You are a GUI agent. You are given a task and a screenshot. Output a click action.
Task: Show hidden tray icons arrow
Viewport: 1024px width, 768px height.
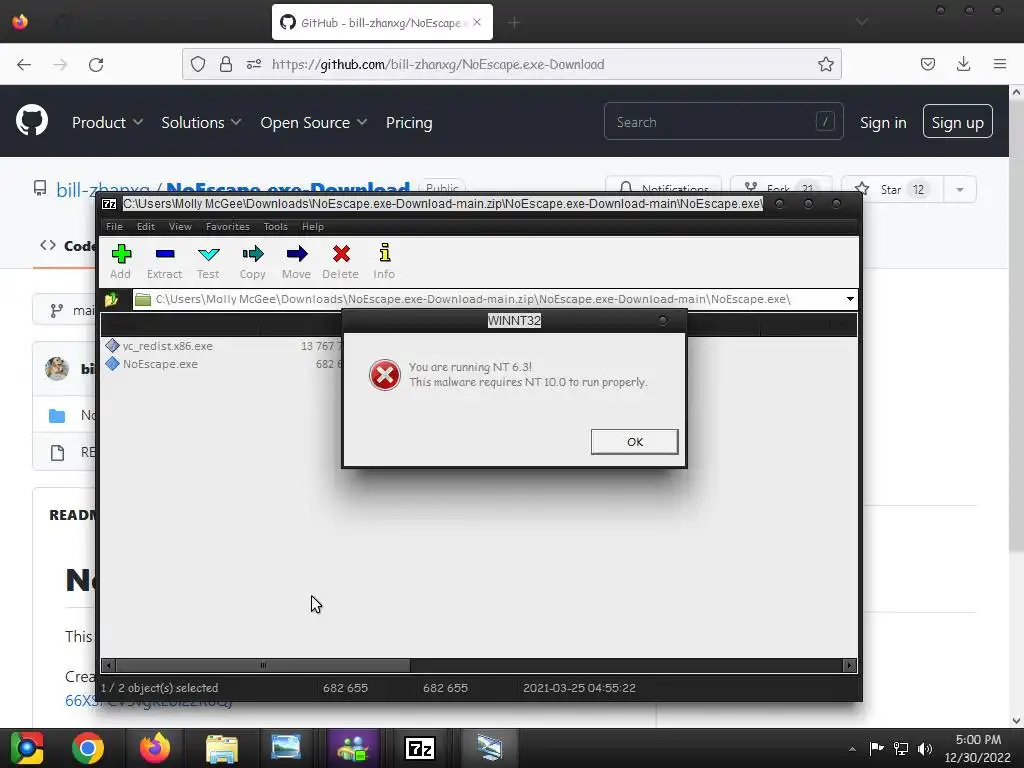852,748
